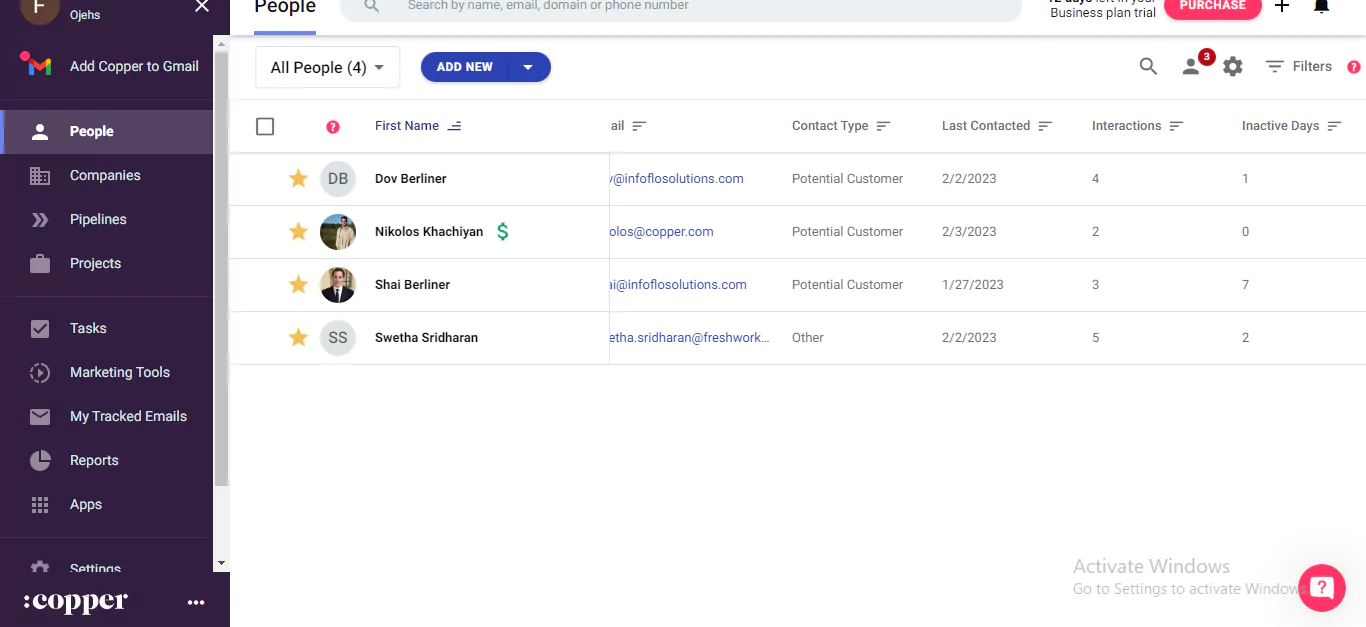Image resolution: width=1366 pixels, height=627 pixels.
Task: Open the Filters panel
Action: point(1298,66)
